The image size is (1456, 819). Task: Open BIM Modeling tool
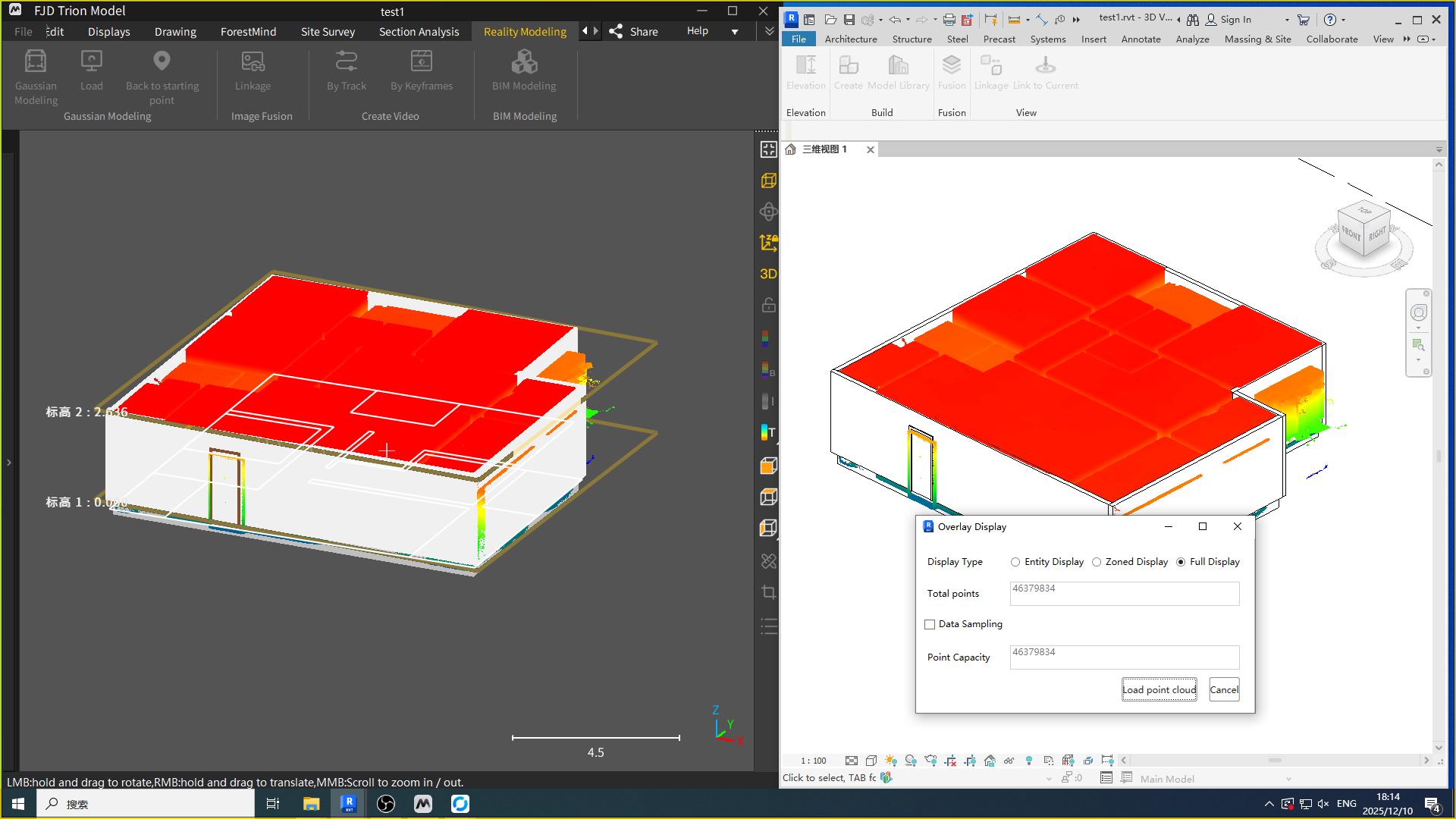click(524, 61)
